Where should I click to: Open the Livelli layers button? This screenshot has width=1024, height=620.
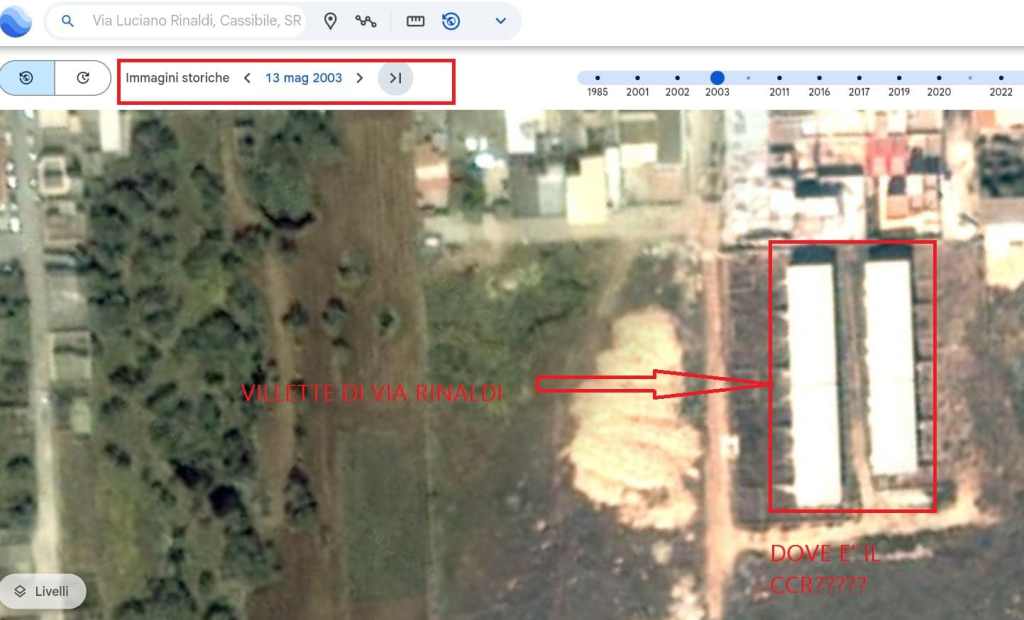click(x=43, y=591)
